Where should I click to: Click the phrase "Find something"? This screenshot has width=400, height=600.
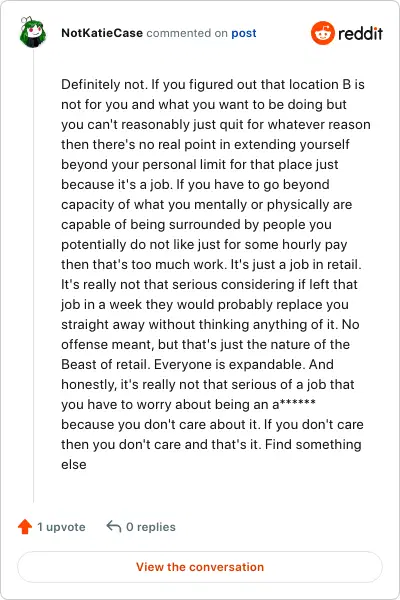click(313, 444)
